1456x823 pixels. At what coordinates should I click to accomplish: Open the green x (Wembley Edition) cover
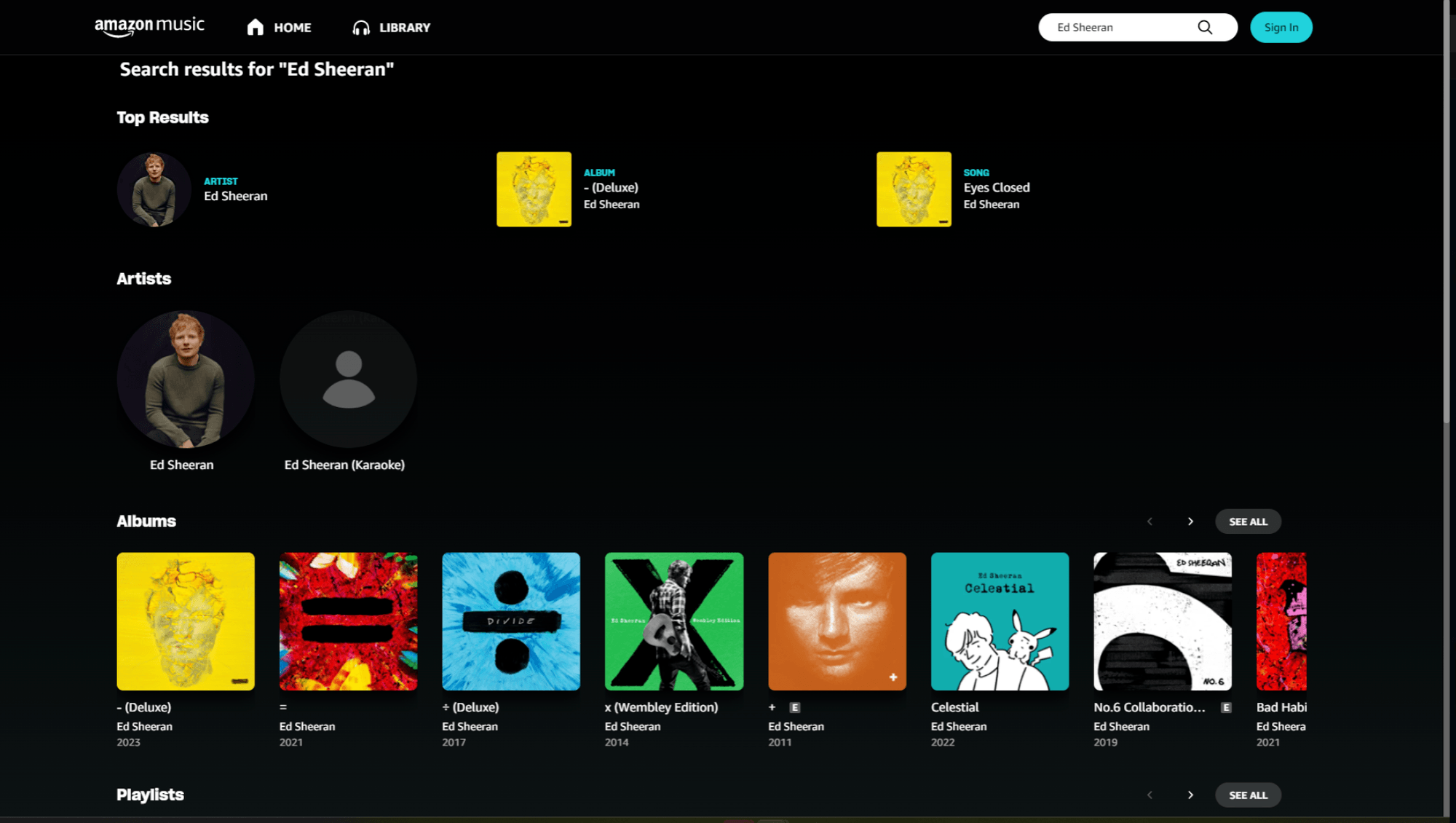point(674,621)
